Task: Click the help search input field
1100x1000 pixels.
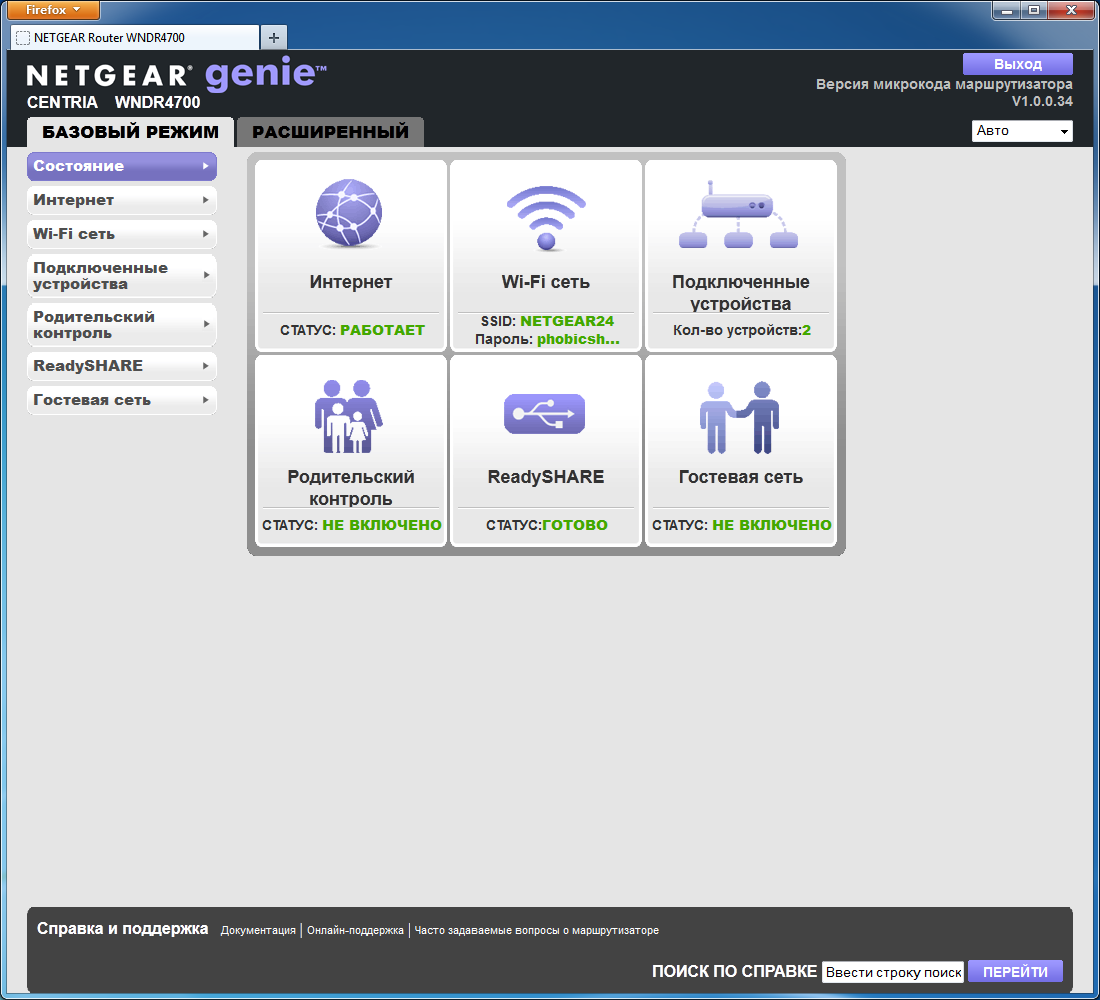Action: (892, 972)
